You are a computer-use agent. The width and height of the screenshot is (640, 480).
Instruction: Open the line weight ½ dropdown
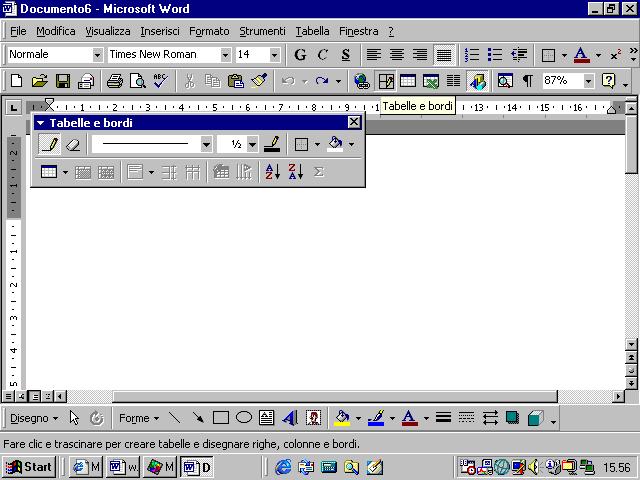(253, 144)
